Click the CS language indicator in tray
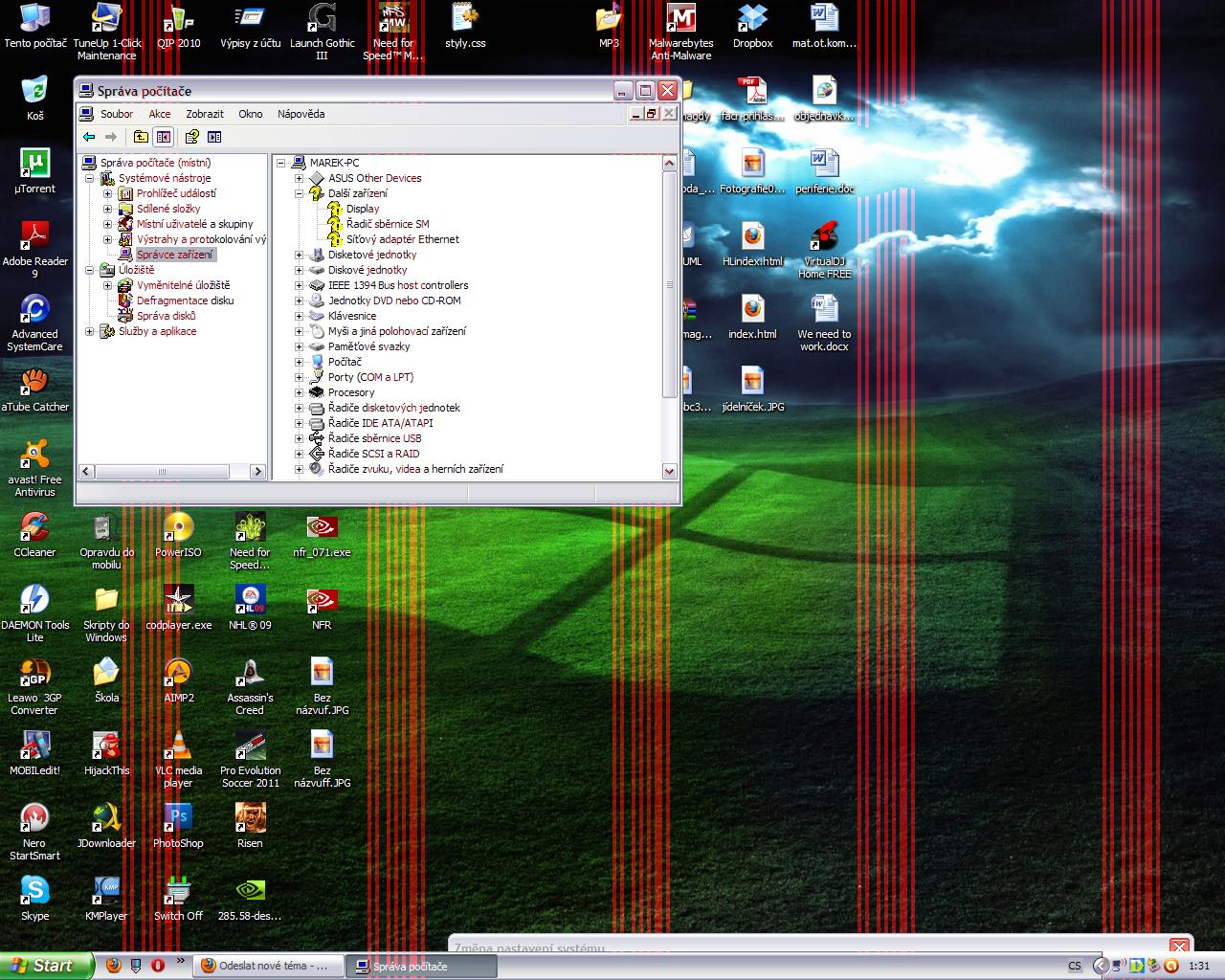Viewport: 1225px width, 980px height. (x=1075, y=967)
